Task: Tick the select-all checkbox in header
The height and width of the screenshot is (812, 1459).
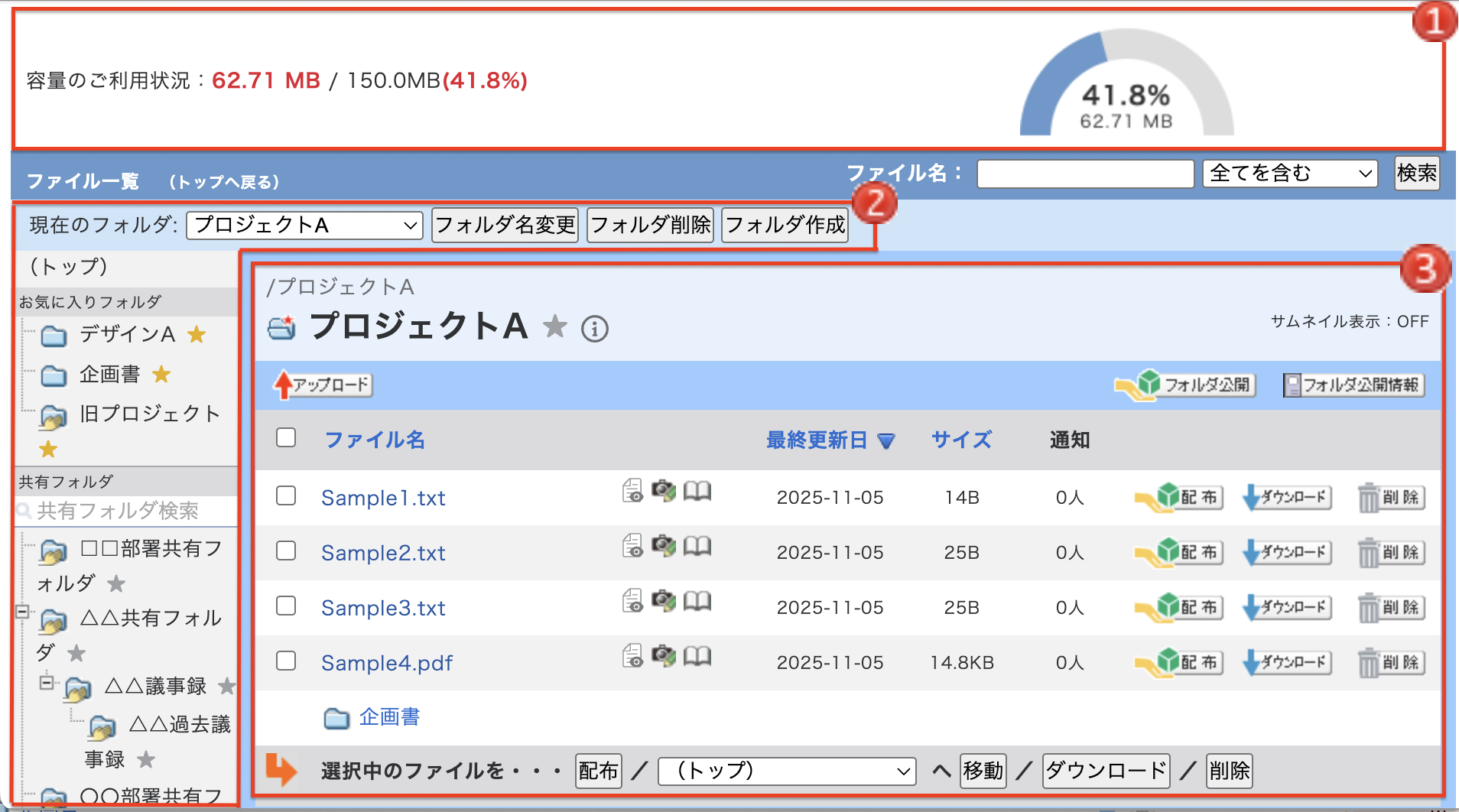Action: [286, 437]
